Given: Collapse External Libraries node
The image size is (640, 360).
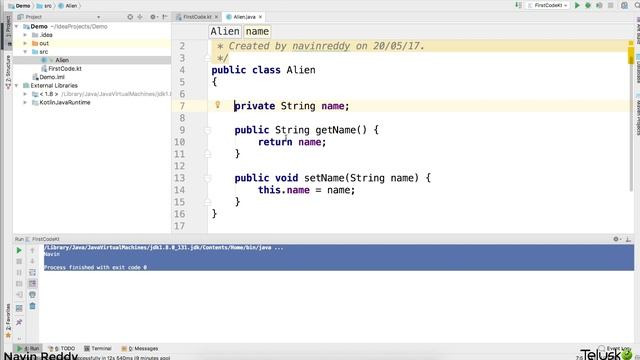Looking at the screenshot, I should pyautogui.click(x=17, y=86).
